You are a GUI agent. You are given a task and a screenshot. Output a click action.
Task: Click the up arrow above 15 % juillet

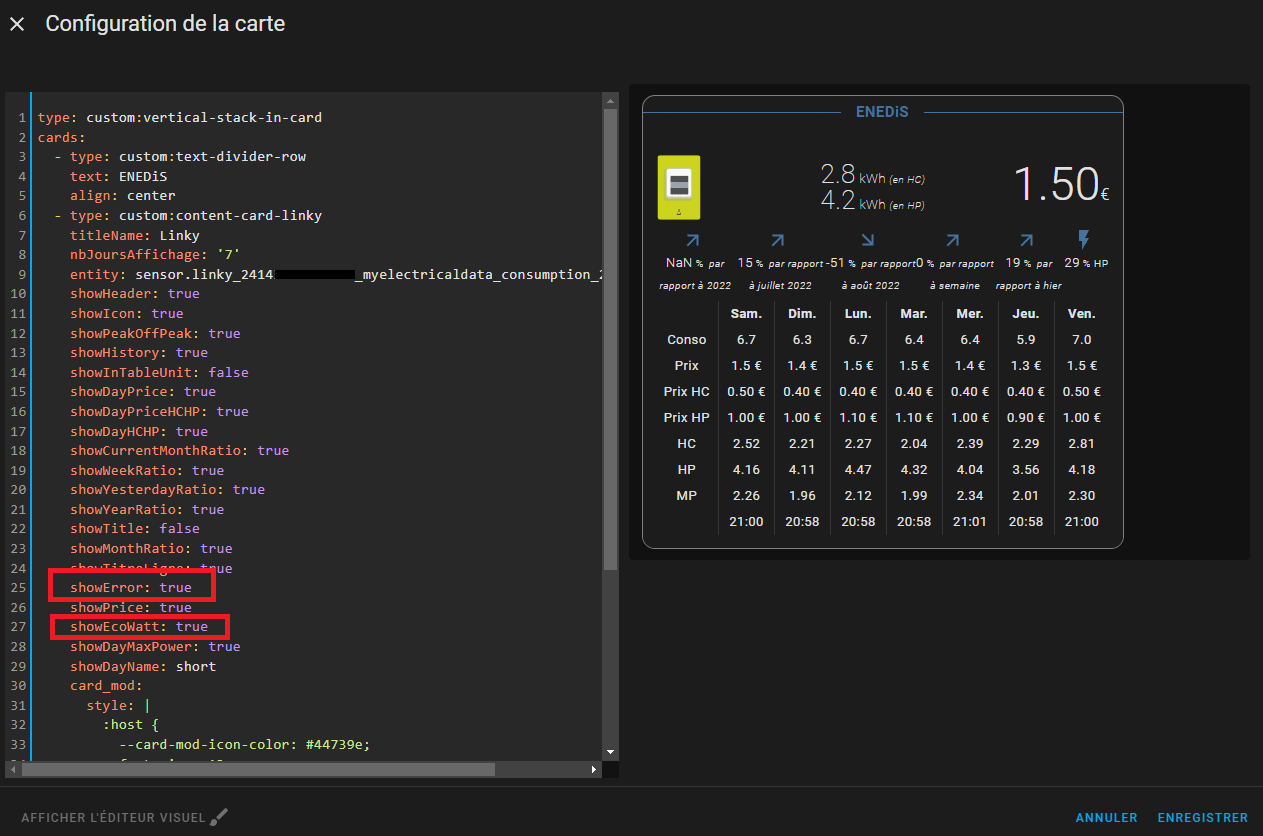tap(777, 241)
